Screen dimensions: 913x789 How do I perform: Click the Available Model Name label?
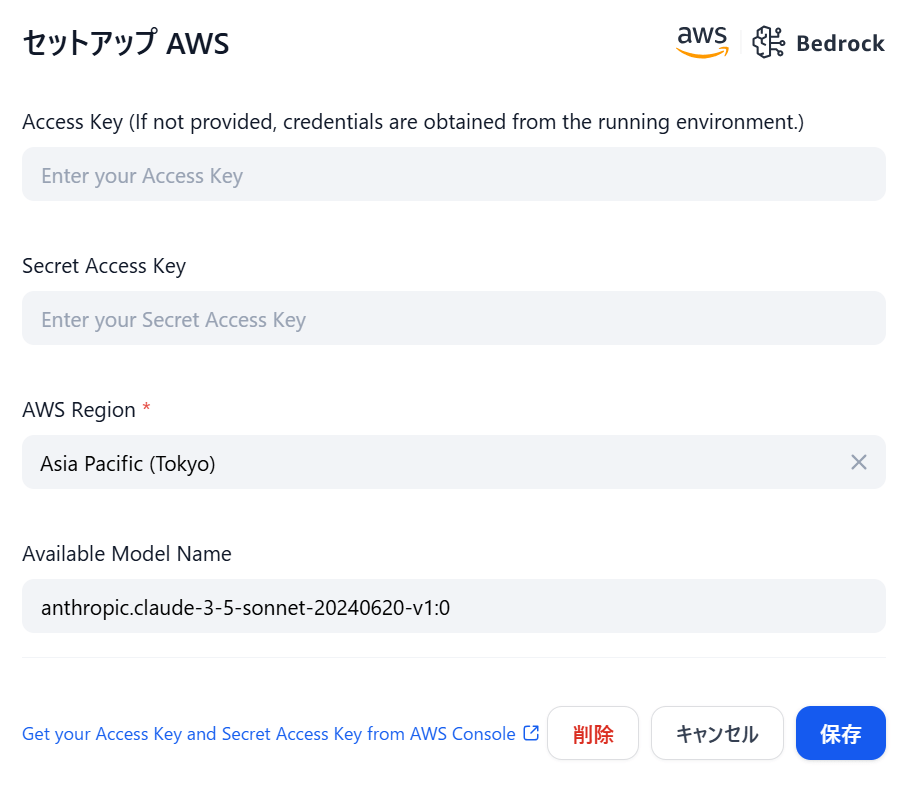point(126,554)
